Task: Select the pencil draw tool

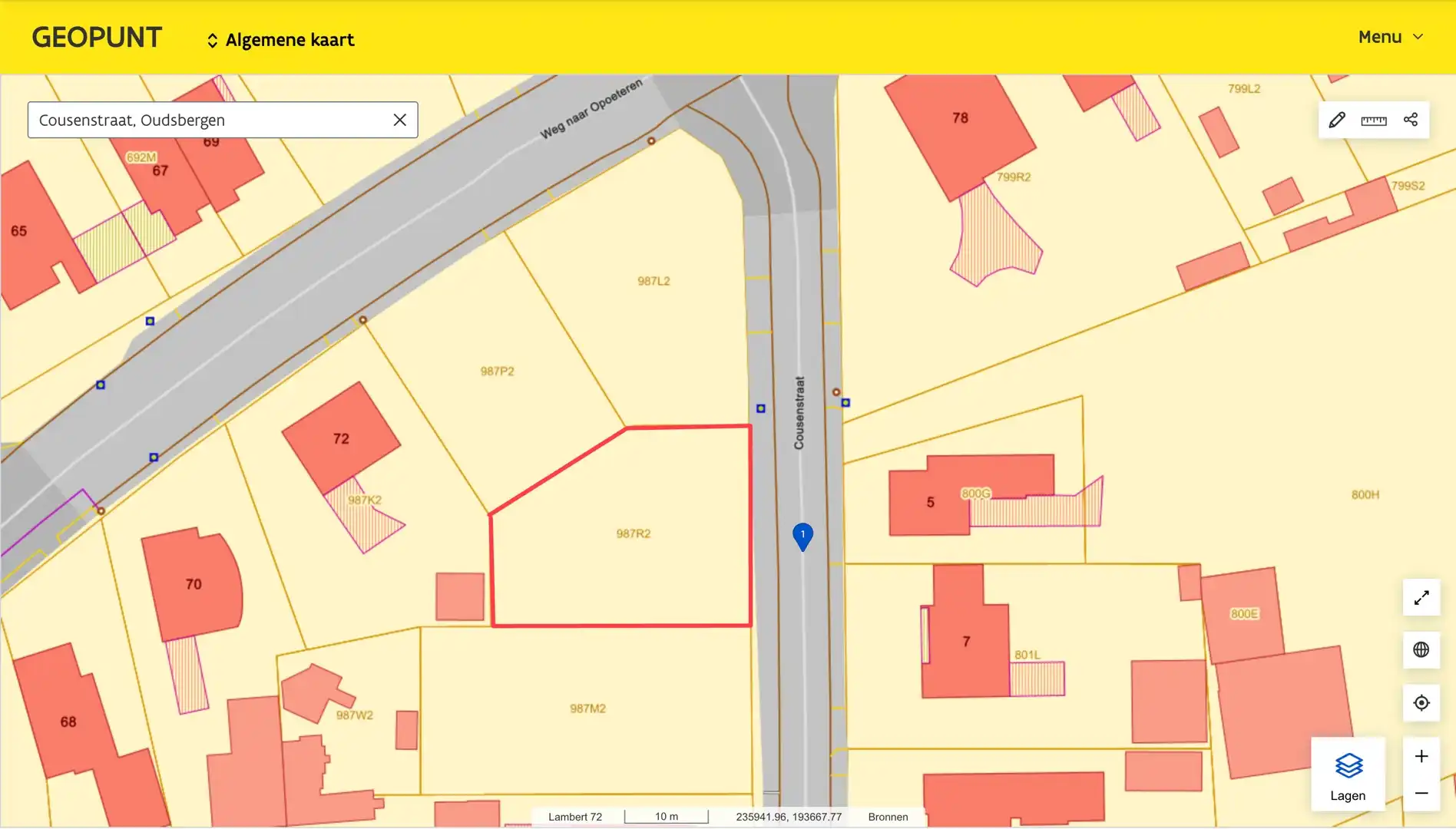Action: pyautogui.click(x=1337, y=120)
